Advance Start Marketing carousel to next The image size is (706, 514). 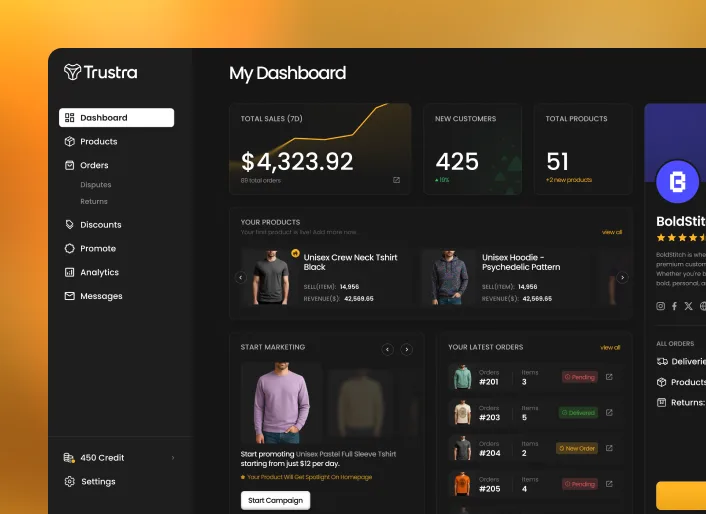(407, 349)
